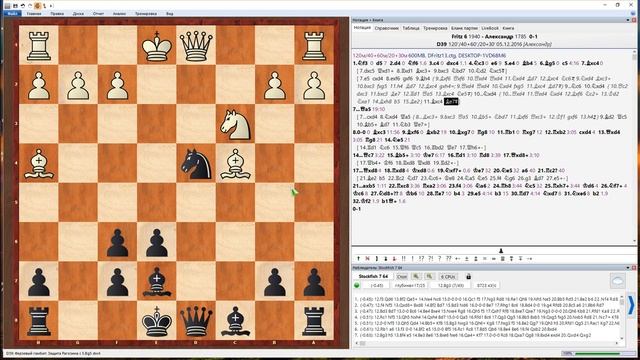Click the redo arrow icon
Screen dimensions: 640x360
point(30,6)
